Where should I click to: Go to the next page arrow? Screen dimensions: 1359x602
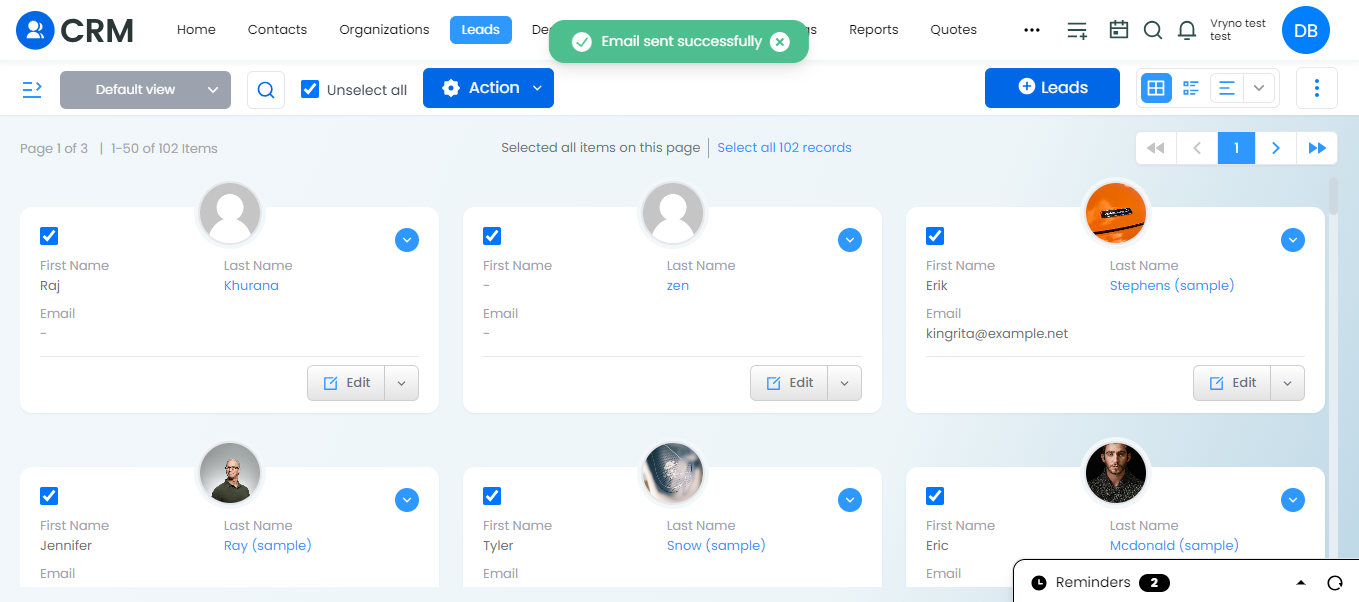pyautogui.click(x=1276, y=148)
